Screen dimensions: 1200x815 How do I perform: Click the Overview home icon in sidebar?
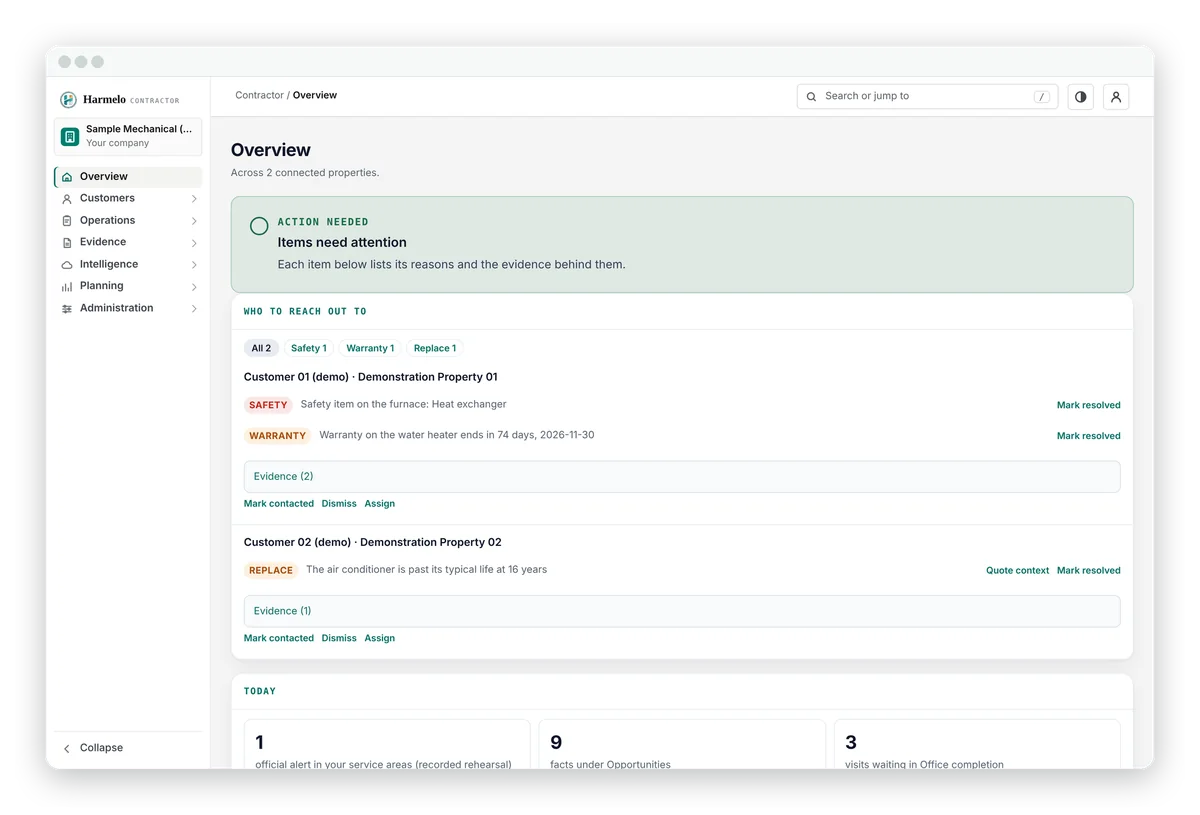click(x=67, y=177)
